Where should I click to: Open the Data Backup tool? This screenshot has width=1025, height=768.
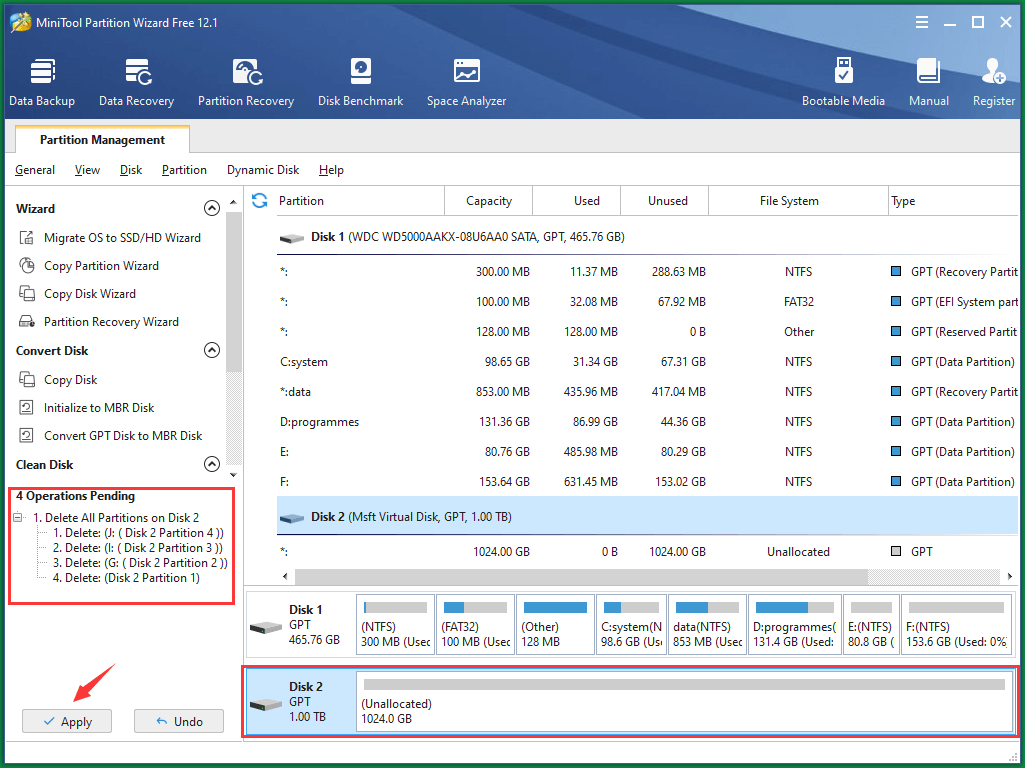click(42, 82)
